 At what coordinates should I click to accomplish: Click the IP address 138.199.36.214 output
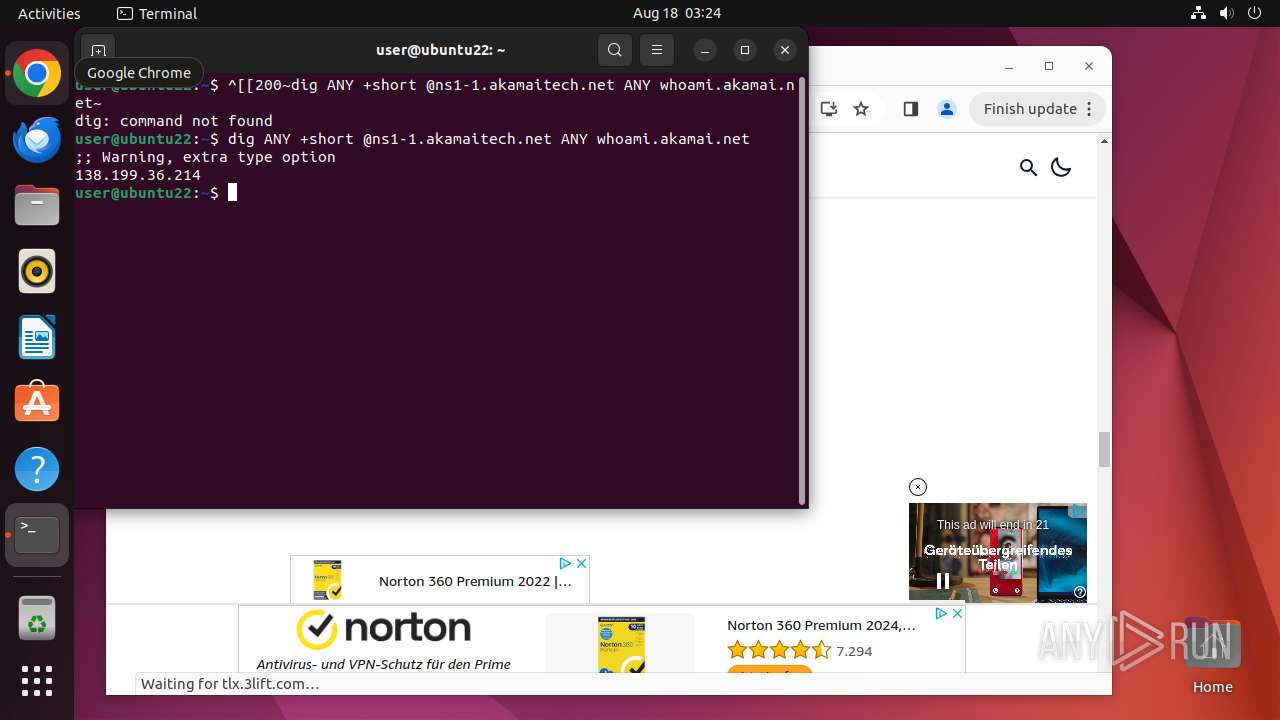tap(138, 175)
